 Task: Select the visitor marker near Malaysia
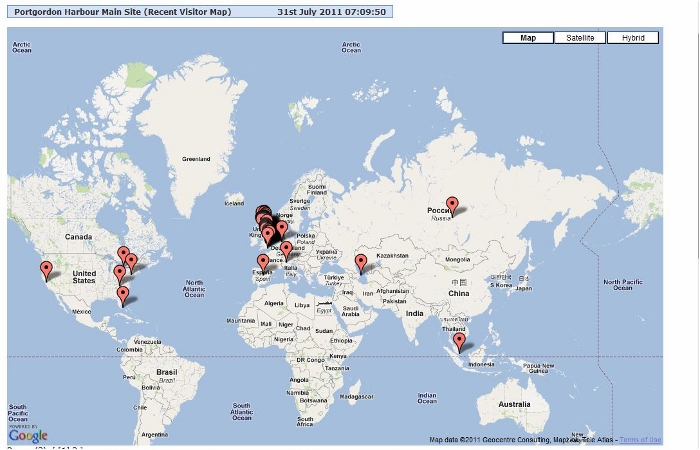click(x=459, y=343)
